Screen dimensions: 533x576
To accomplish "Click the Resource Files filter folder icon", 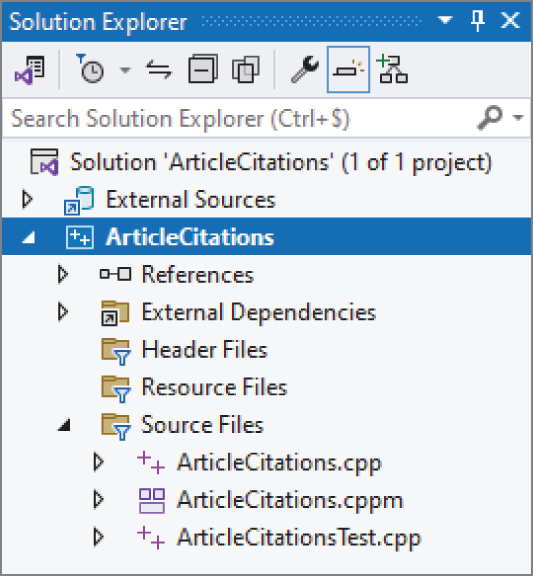I will coord(116,389).
